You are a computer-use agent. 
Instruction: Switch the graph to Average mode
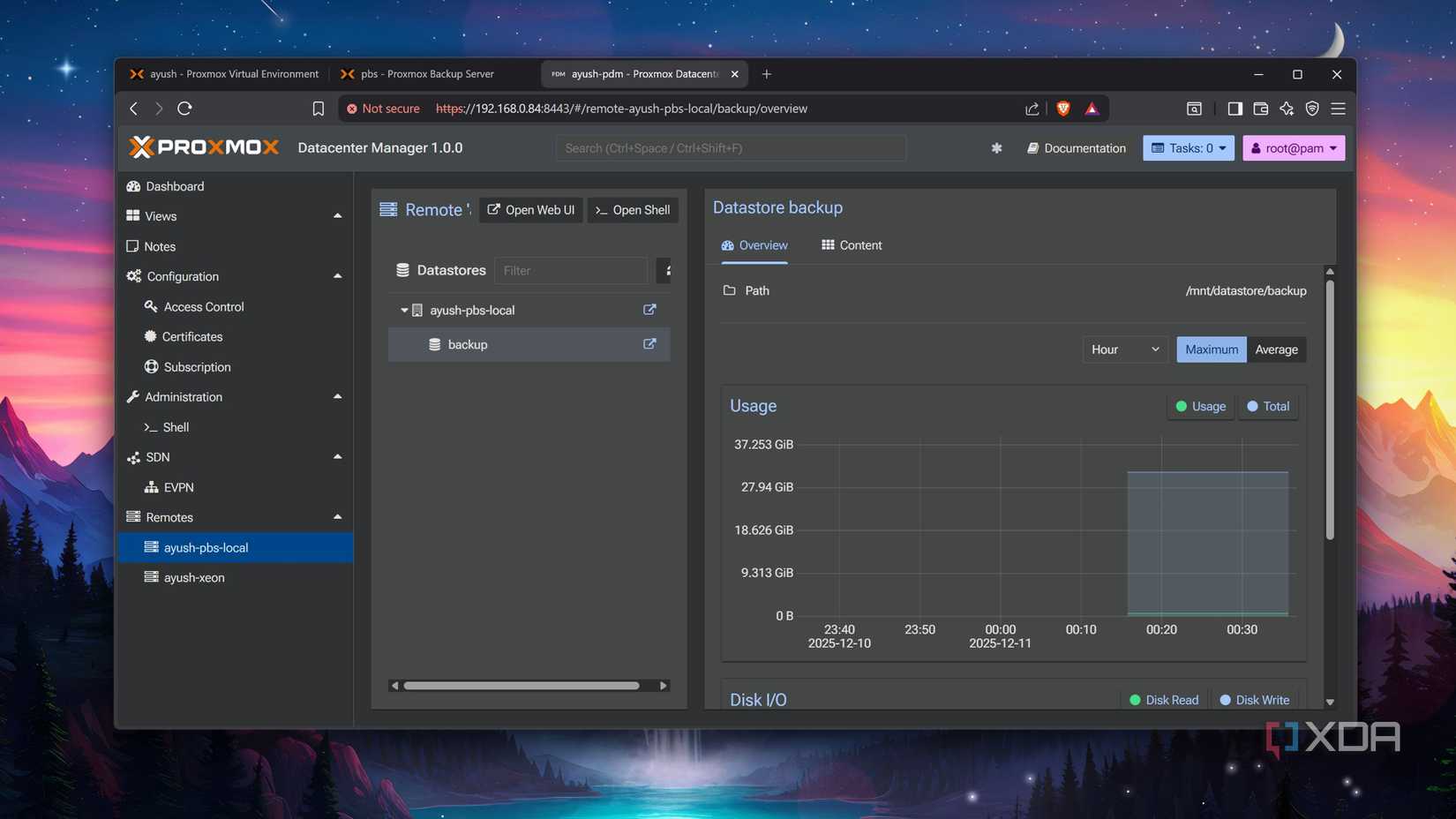(x=1276, y=349)
